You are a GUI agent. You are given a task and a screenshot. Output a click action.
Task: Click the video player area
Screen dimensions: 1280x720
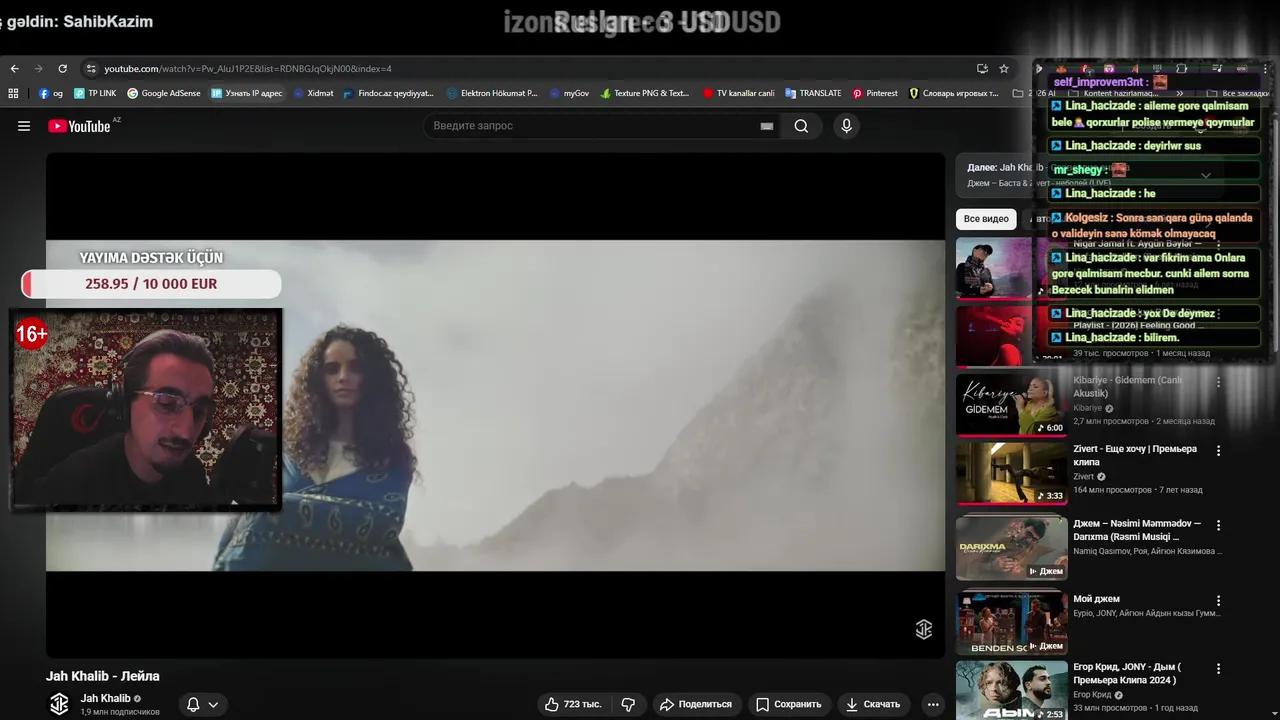495,405
